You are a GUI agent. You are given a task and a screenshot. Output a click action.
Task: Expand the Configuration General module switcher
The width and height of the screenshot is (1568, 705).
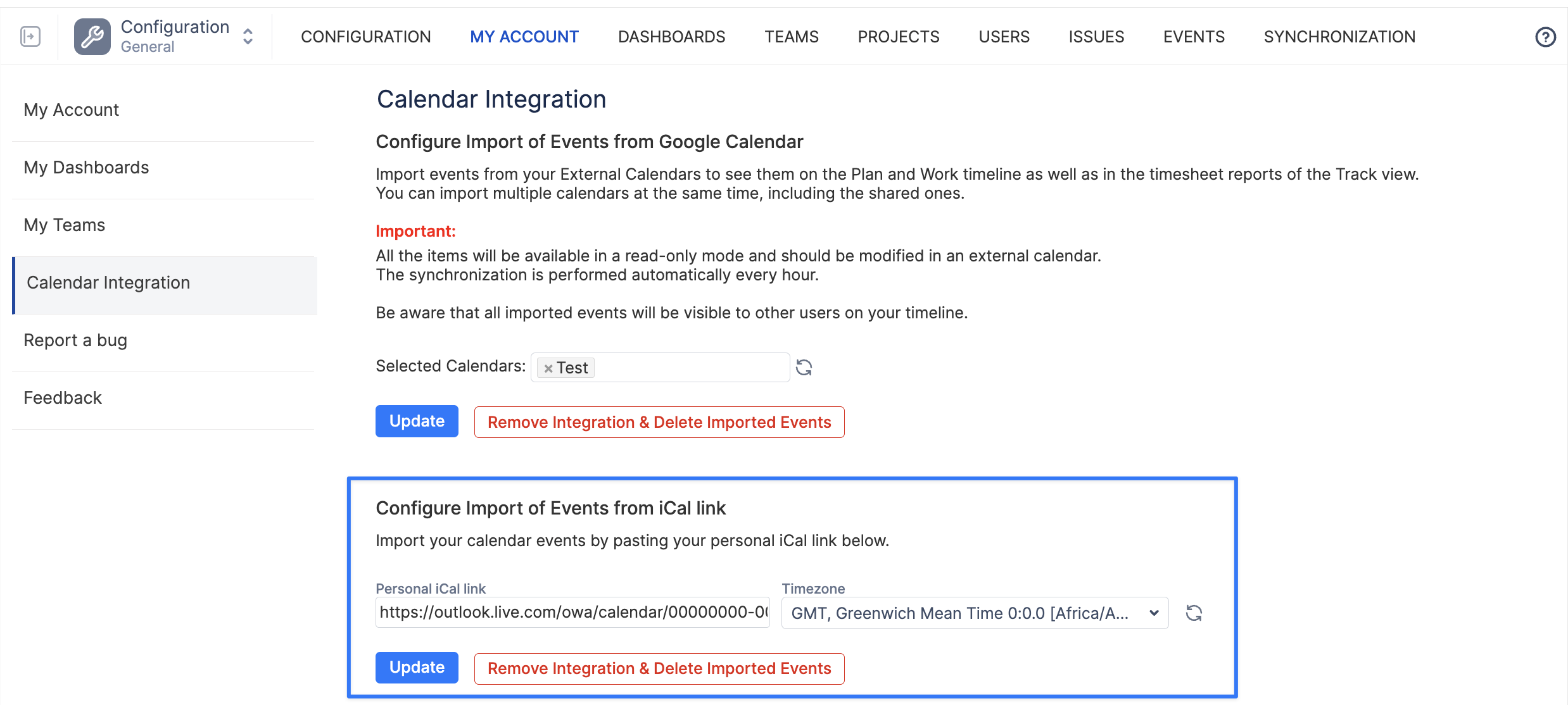pyautogui.click(x=248, y=37)
